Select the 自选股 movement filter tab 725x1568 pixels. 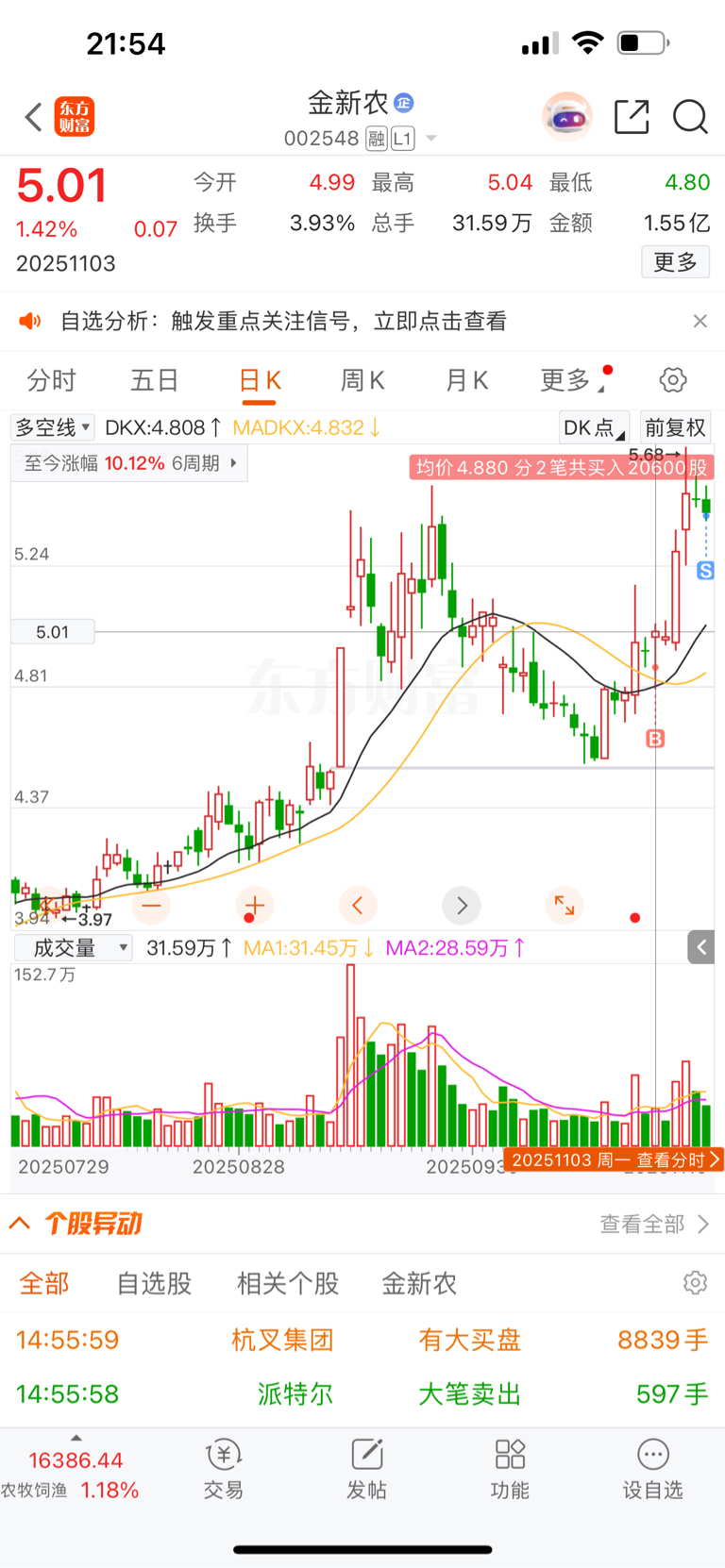pos(155,1283)
